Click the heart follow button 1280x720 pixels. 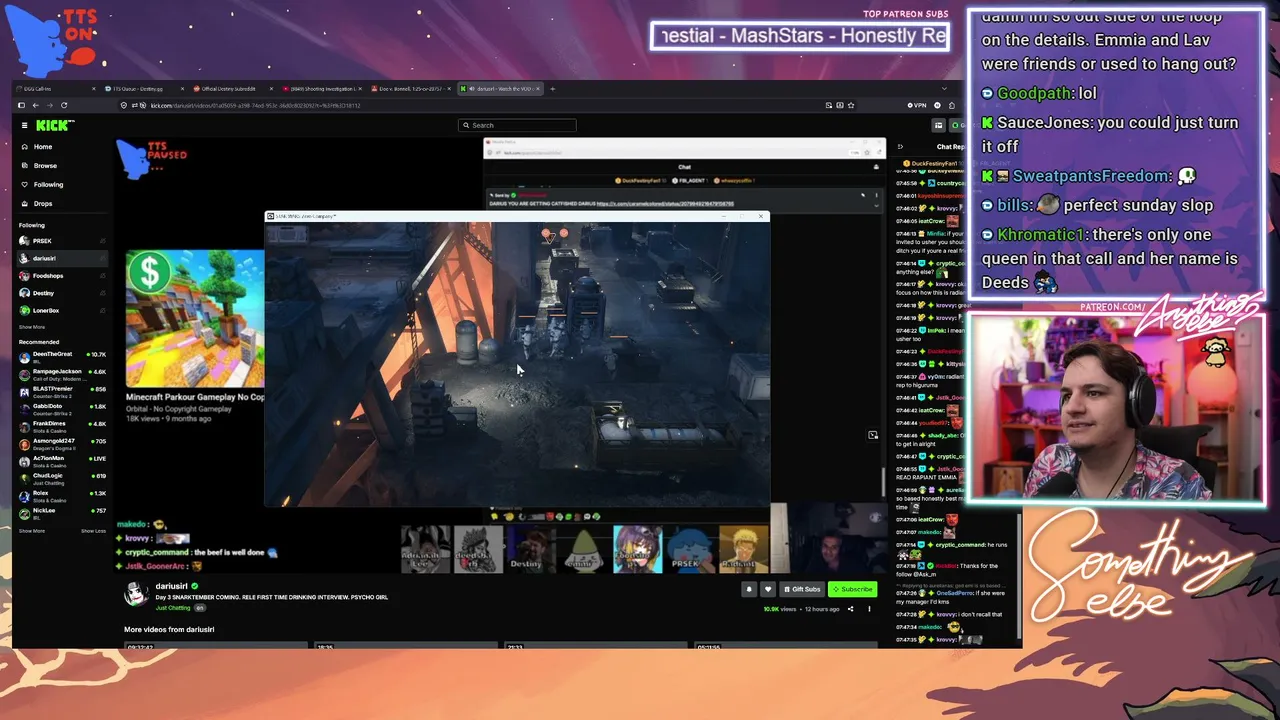tap(768, 589)
